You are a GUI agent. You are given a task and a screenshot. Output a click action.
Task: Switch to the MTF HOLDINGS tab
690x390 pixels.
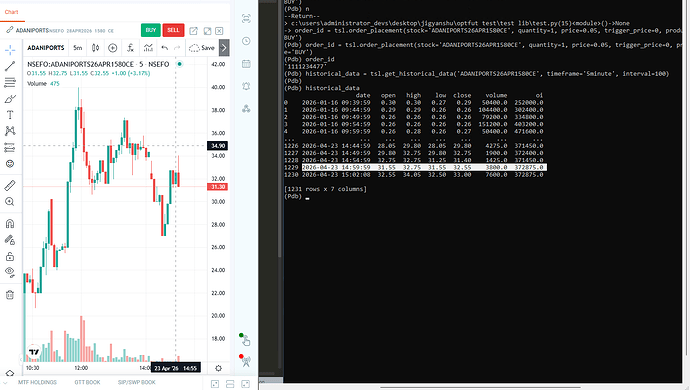coord(37,382)
